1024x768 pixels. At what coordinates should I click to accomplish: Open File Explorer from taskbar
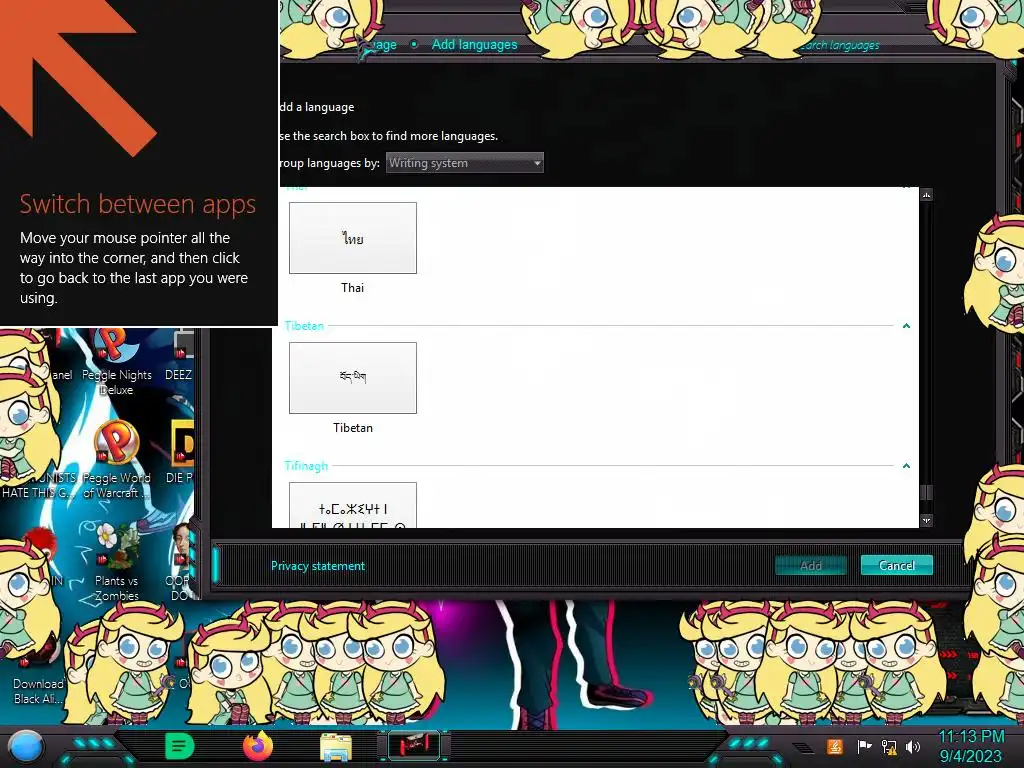pyautogui.click(x=336, y=748)
